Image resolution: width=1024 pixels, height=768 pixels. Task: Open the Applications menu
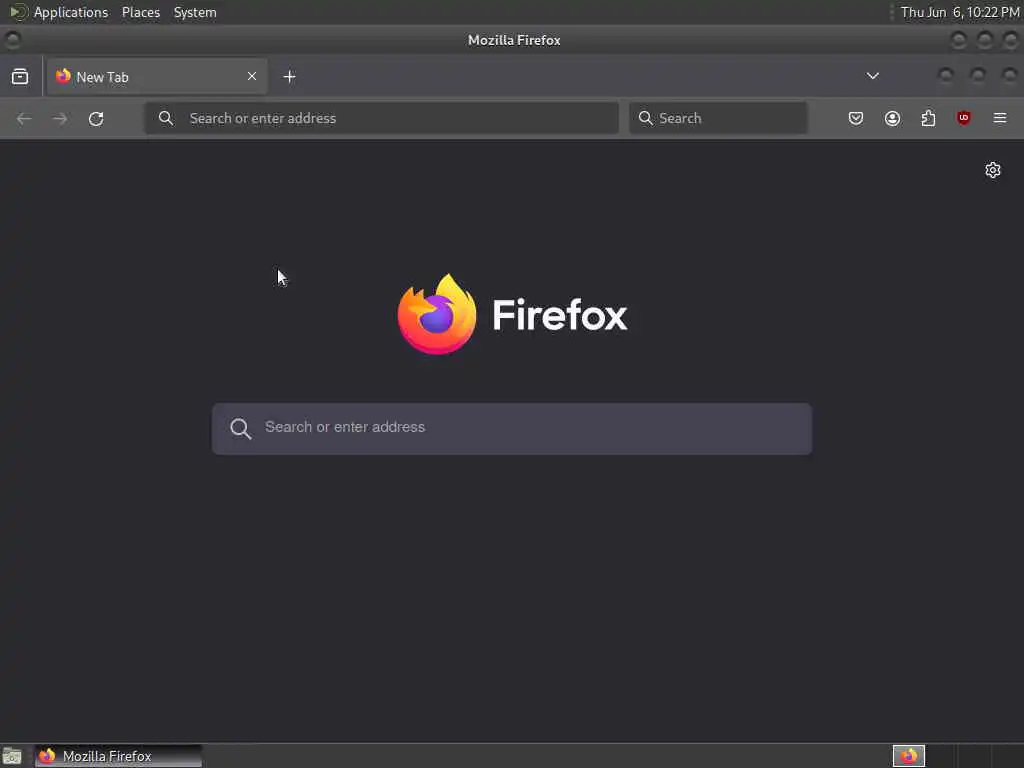click(71, 12)
